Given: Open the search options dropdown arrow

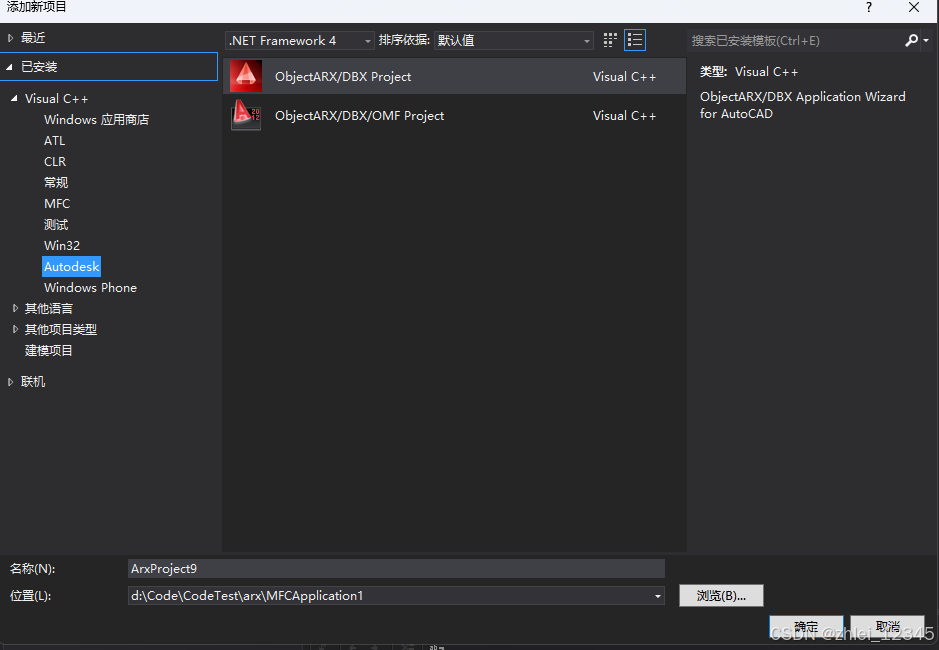Looking at the screenshot, I should tap(926, 40).
